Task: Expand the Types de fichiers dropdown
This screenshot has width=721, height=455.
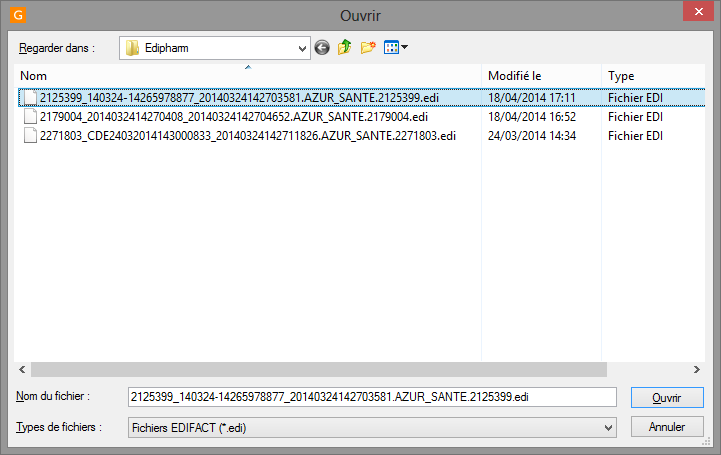Action: click(608, 428)
